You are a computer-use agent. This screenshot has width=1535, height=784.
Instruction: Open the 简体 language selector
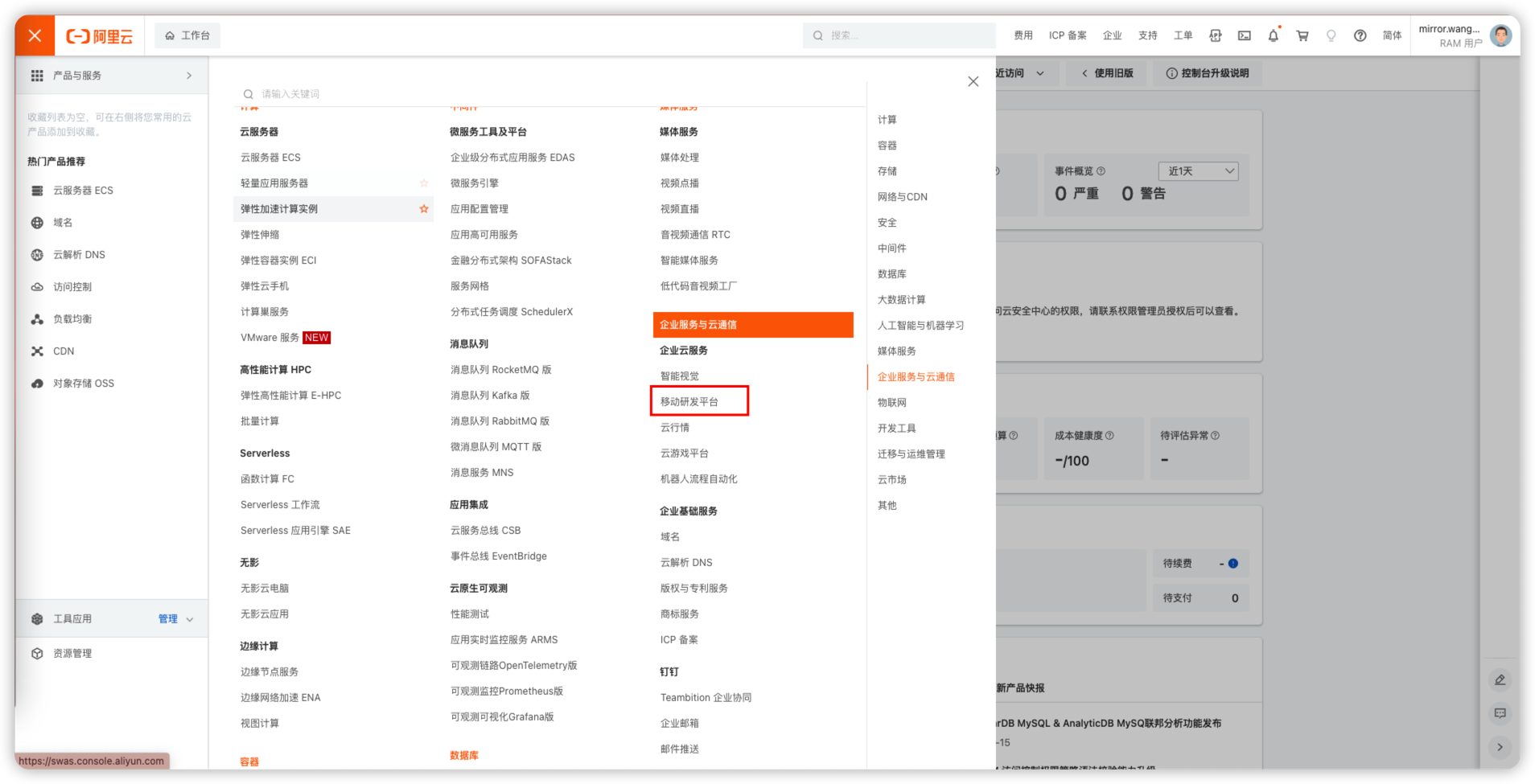[1392, 35]
